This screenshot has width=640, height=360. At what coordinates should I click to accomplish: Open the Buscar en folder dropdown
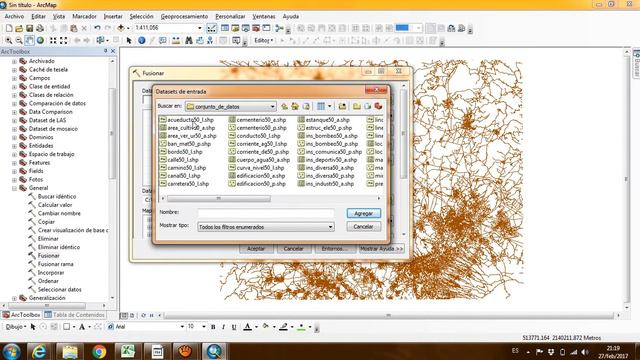pos(272,107)
